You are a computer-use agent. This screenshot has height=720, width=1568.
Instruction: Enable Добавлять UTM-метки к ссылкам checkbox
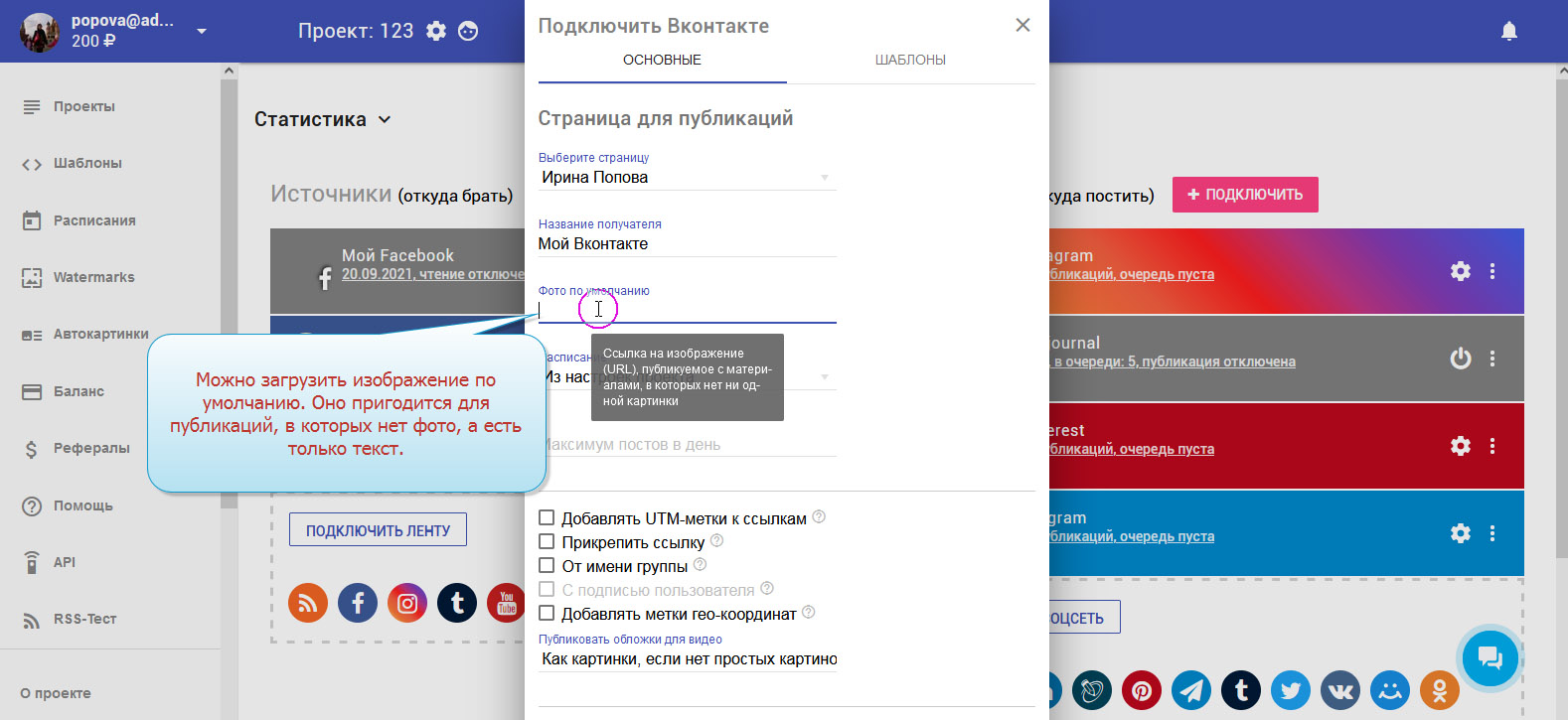[x=547, y=517]
